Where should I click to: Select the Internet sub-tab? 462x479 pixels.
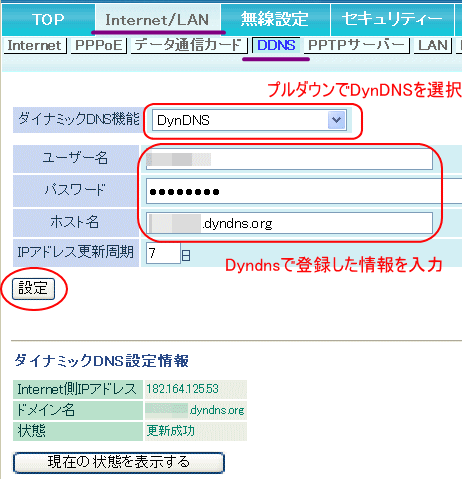click(35, 45)
